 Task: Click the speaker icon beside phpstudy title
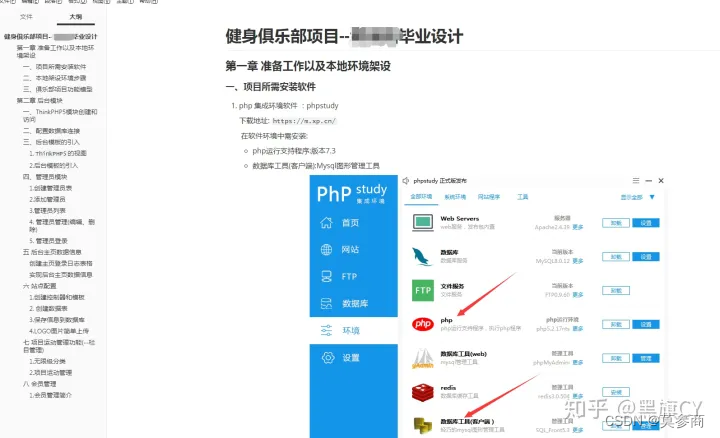[x=405, y=180]
